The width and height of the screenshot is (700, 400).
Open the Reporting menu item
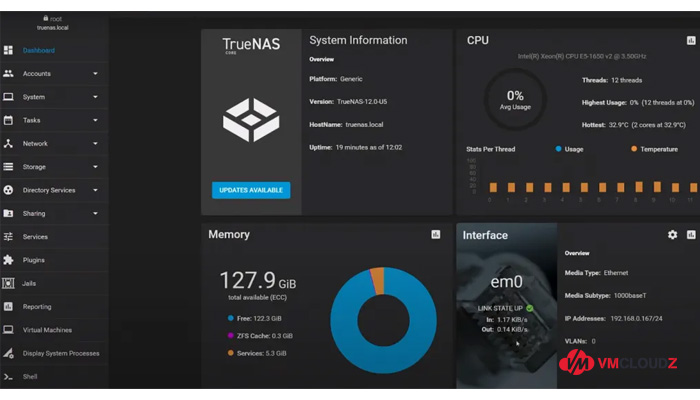[54, 306]
